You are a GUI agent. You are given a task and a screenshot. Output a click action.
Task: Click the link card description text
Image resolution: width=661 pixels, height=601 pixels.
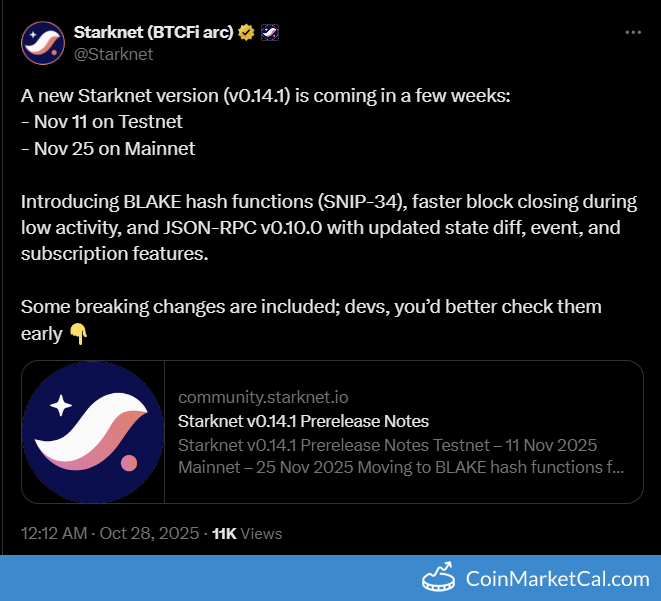(401, 455)
